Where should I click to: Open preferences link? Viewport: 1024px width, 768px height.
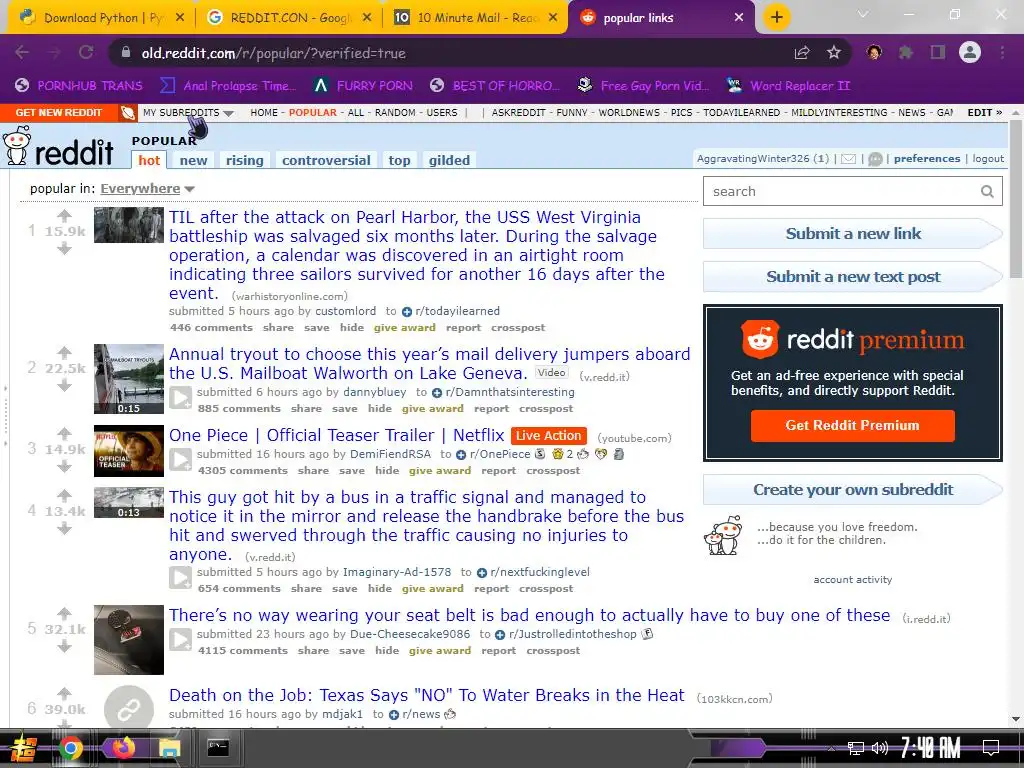pos(927,159)
